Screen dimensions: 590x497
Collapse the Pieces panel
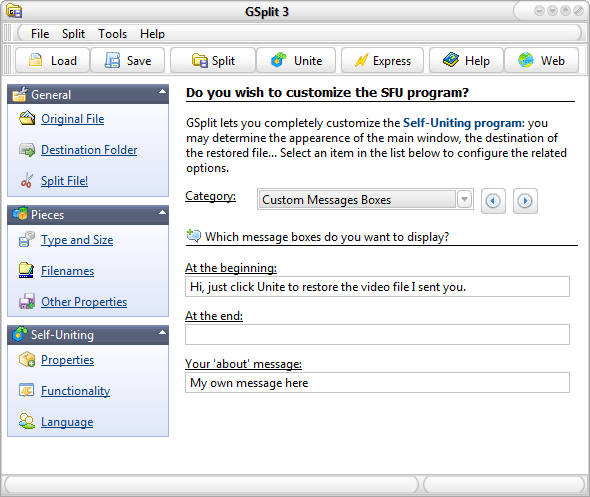pyautogui.click(x=162, y=213)
